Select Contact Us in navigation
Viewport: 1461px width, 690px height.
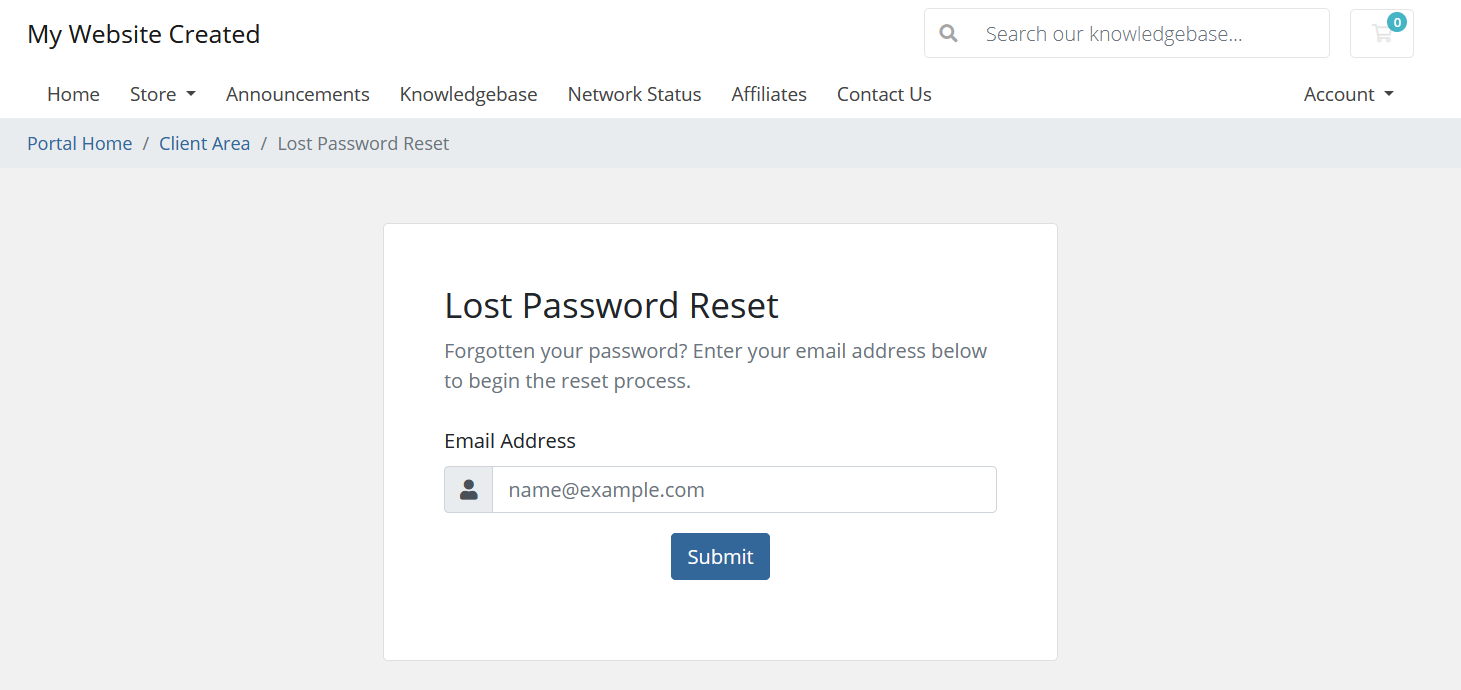[x=884, y=94]
